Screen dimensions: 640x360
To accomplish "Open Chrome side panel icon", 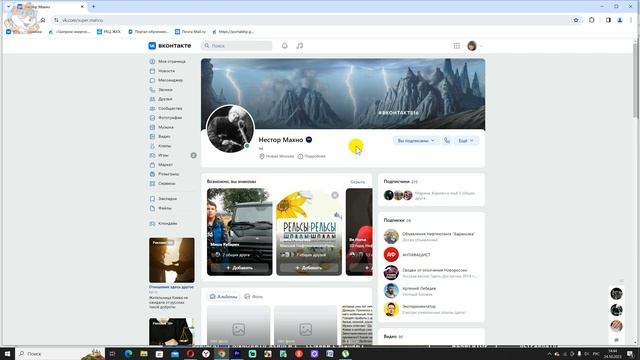I will click(608, 20).
